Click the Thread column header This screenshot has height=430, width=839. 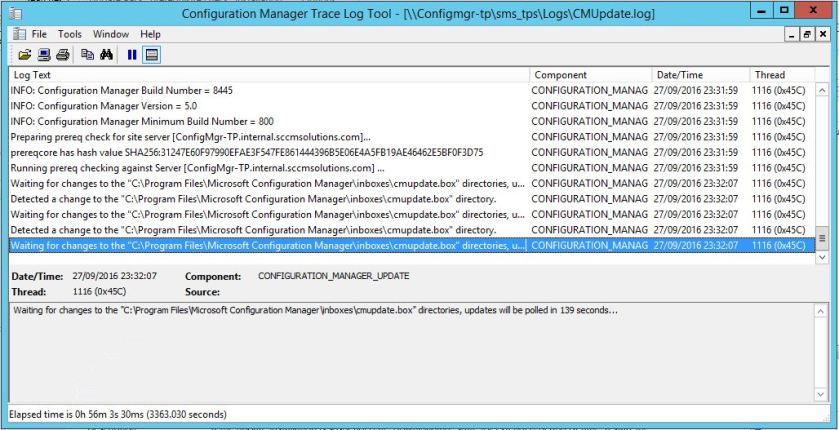(782, 75)
